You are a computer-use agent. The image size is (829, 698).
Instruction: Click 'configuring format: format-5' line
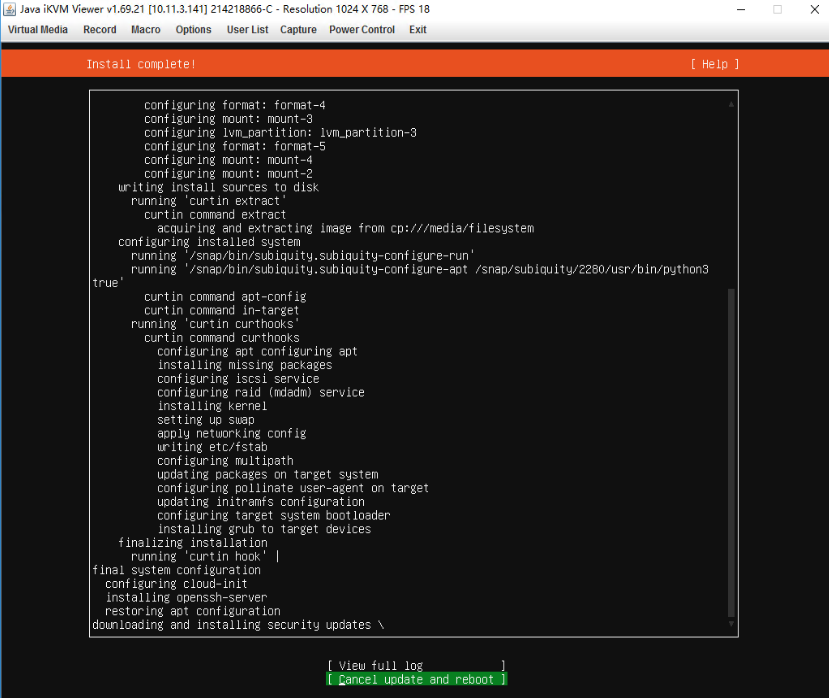(235, 146)
